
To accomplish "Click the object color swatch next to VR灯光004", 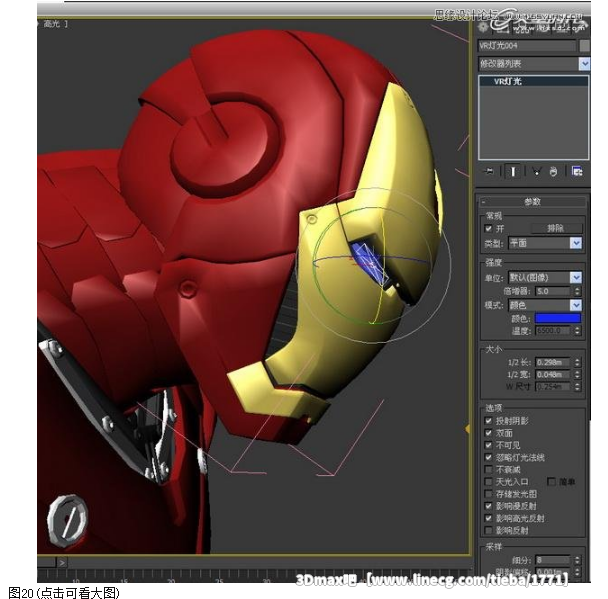I will click(x=584, y=46).
